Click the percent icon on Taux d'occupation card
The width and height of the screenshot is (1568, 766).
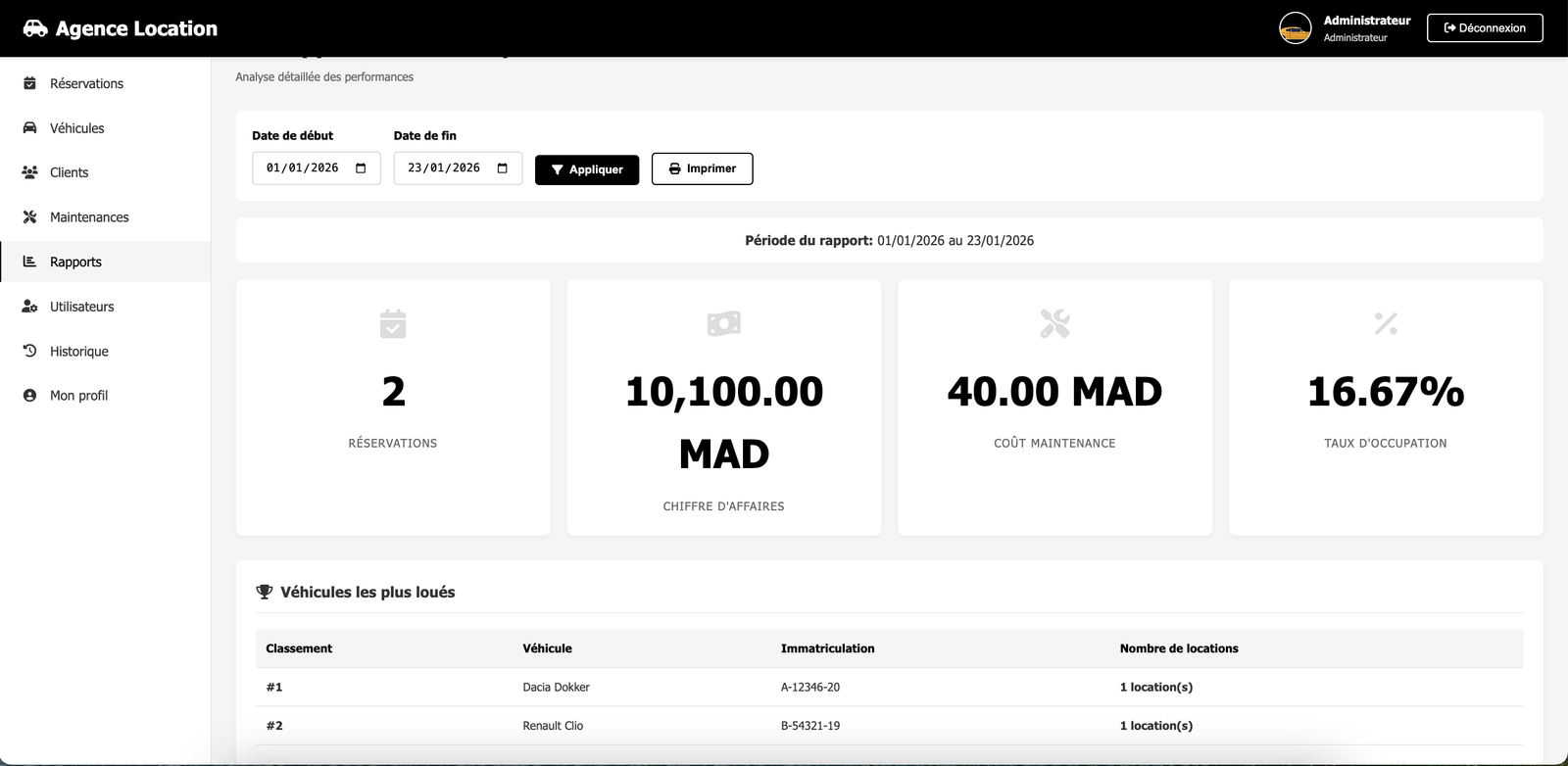coord(1386,323)
